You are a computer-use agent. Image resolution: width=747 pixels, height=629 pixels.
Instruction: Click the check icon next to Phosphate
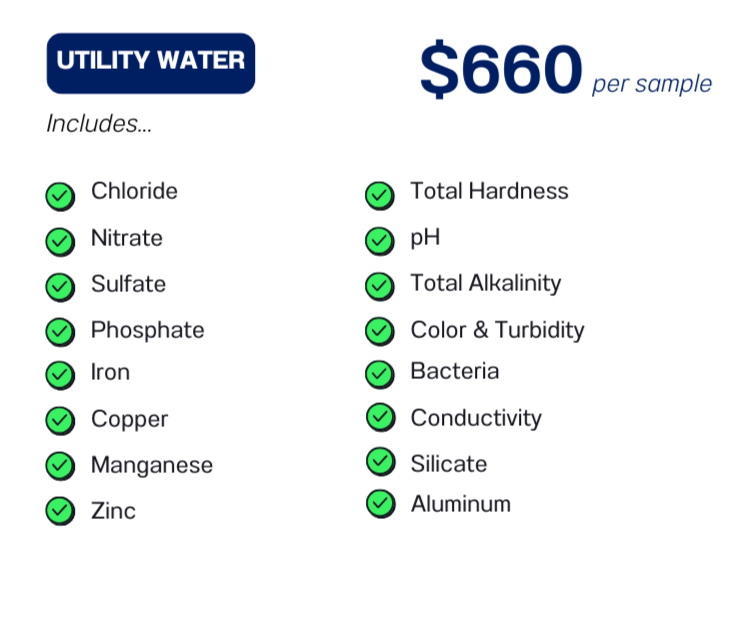(61, 332)
